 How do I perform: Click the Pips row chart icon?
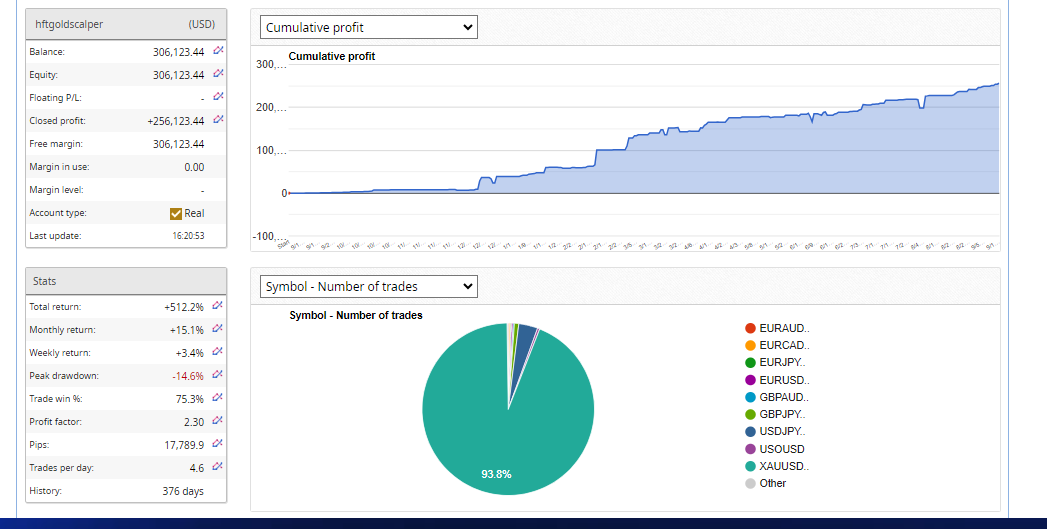(218, 444)
